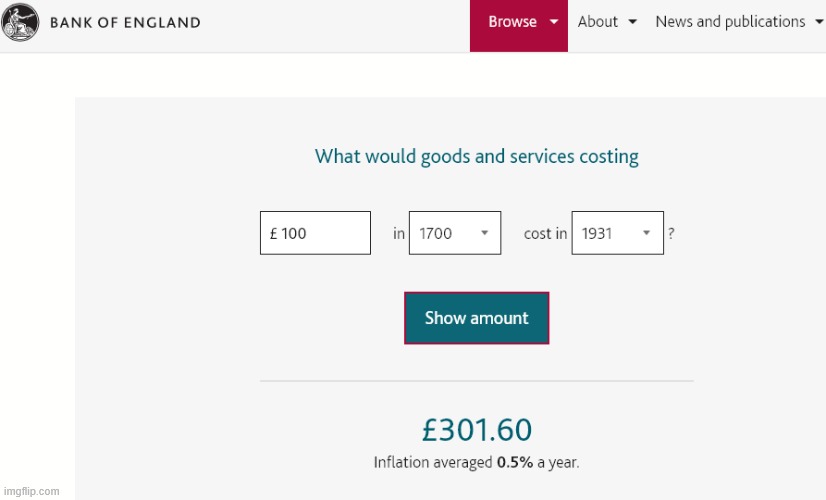Open the Browse menu
Viewport: 826px width, 500px height.
pos(518,26)
